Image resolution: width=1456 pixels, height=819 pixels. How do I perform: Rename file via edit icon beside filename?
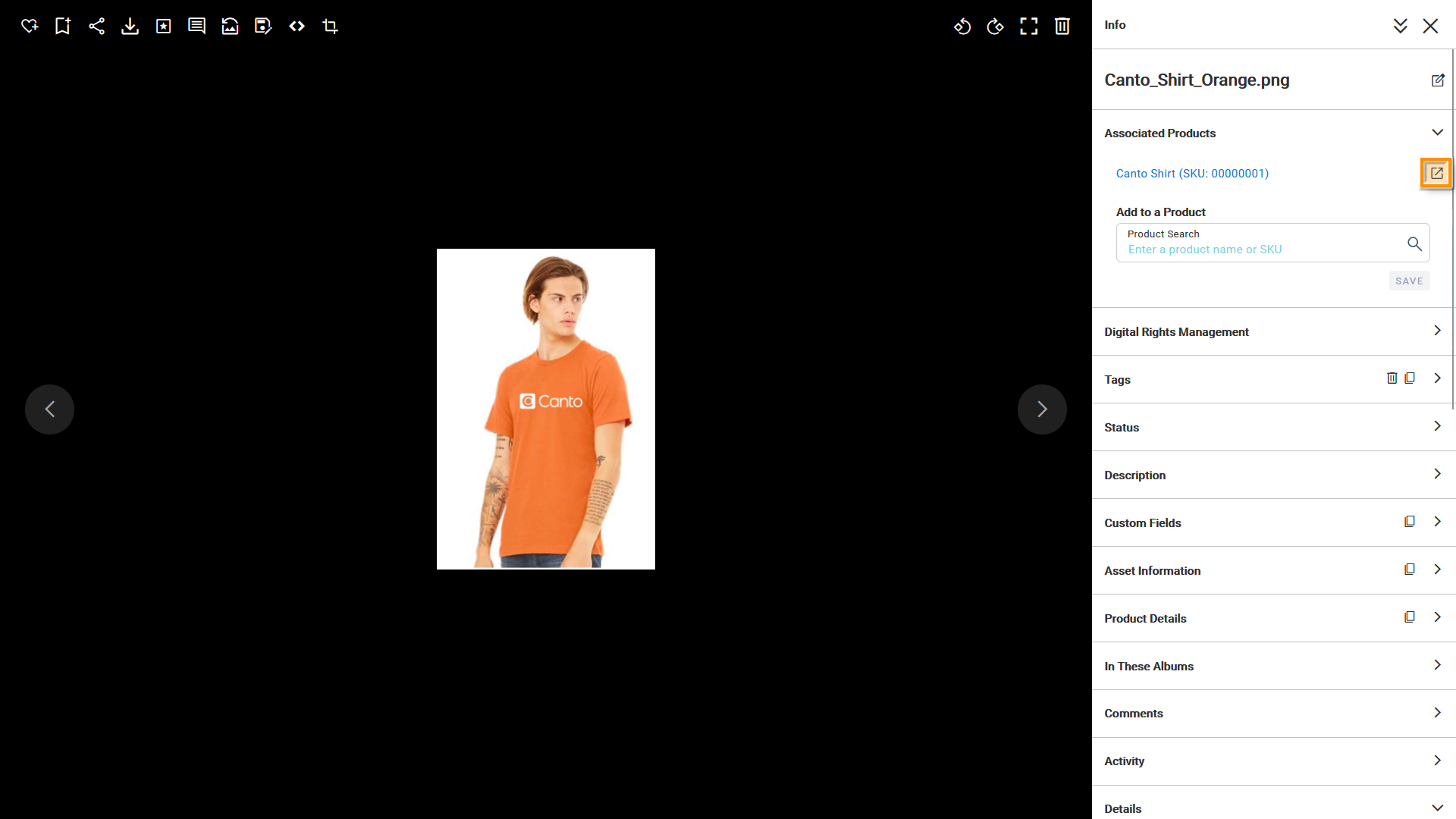[x=1437, y=80]
